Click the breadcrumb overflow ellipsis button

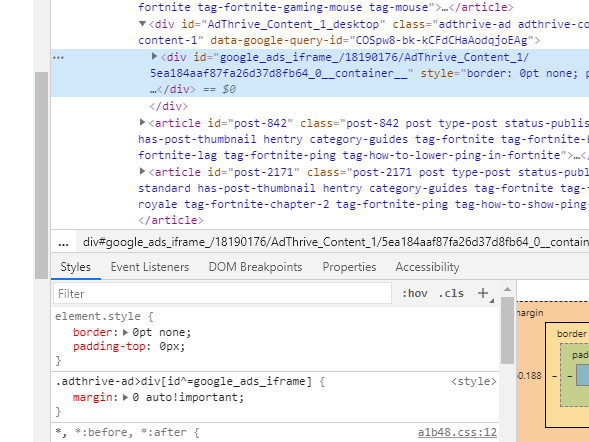click(x=63, y=242)
